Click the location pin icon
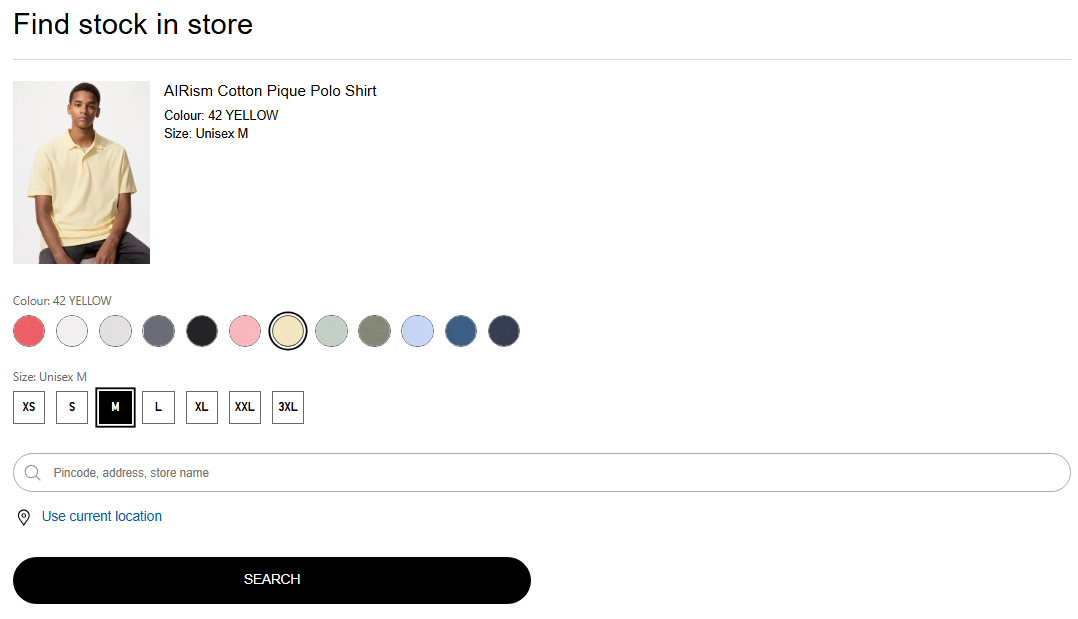This screenshot has width=1078, height=619. click(24, 517)
